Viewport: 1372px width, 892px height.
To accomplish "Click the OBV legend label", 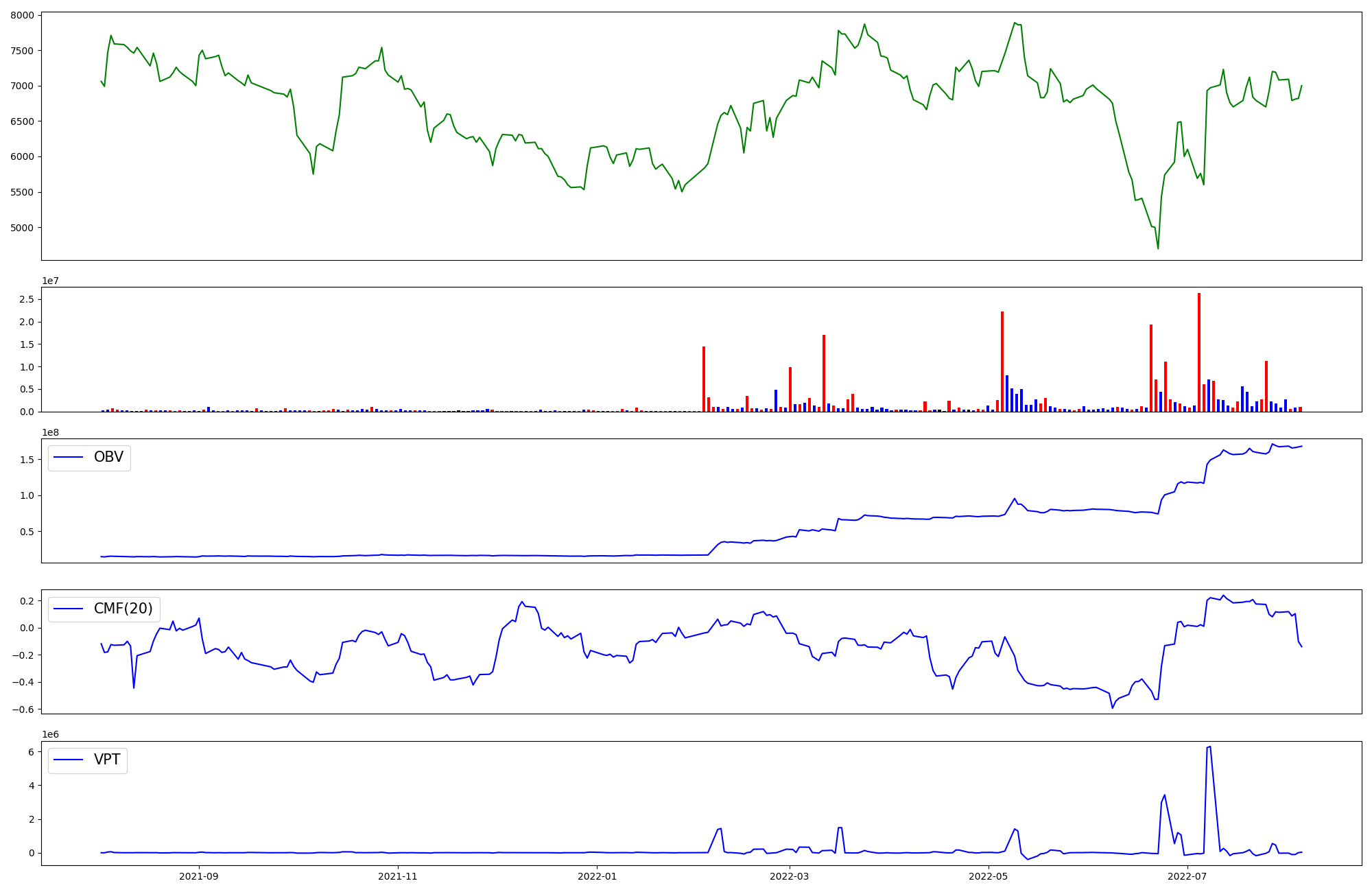I will click(108, 458).
